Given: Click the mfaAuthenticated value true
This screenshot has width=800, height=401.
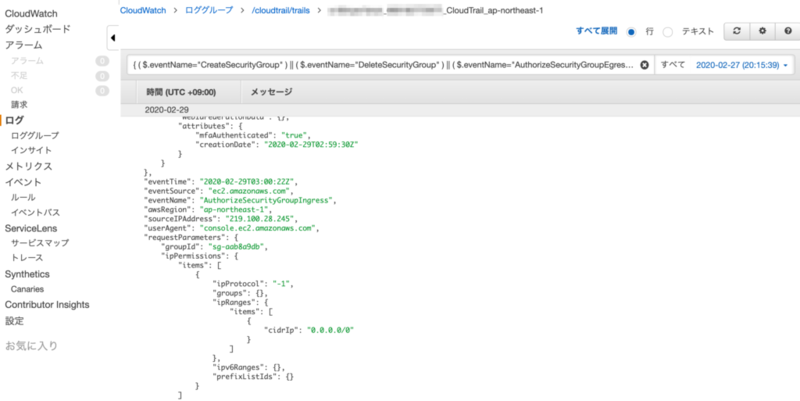Looking at the screenshot, I should point(295,136).
